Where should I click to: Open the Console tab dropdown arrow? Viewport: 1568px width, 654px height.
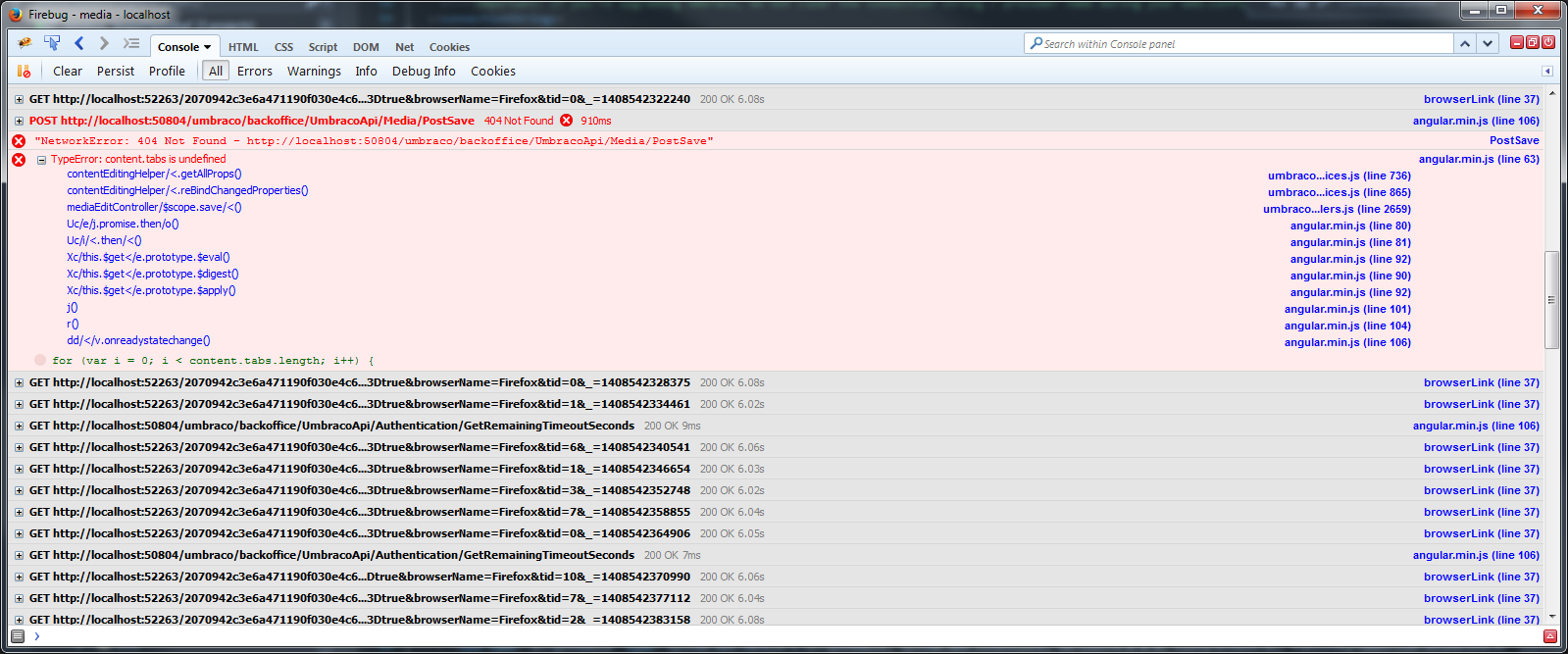(208, 47)
